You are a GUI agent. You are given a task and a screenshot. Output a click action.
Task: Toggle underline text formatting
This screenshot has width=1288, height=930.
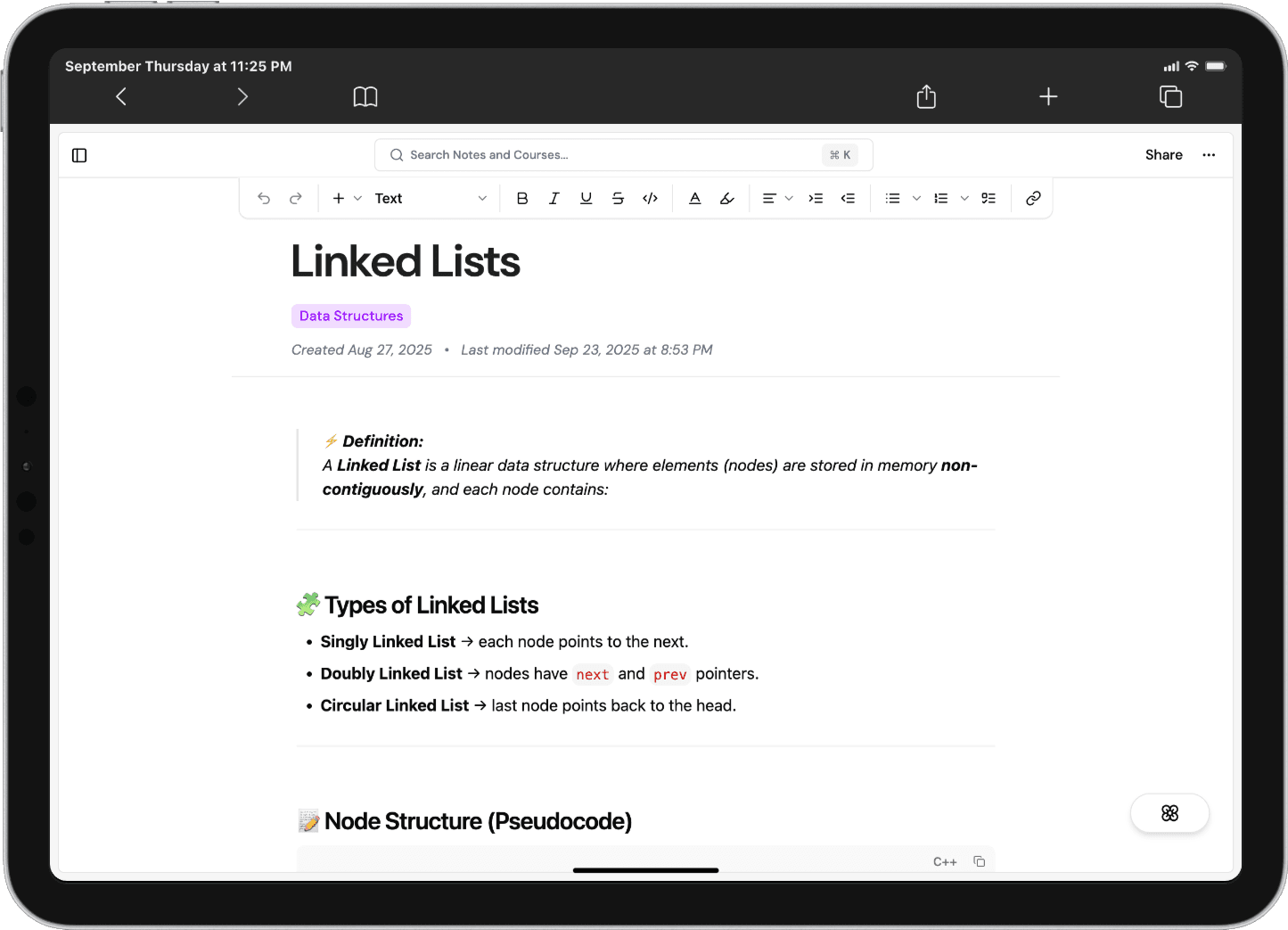pyautogui.click(x=586, y=199)
